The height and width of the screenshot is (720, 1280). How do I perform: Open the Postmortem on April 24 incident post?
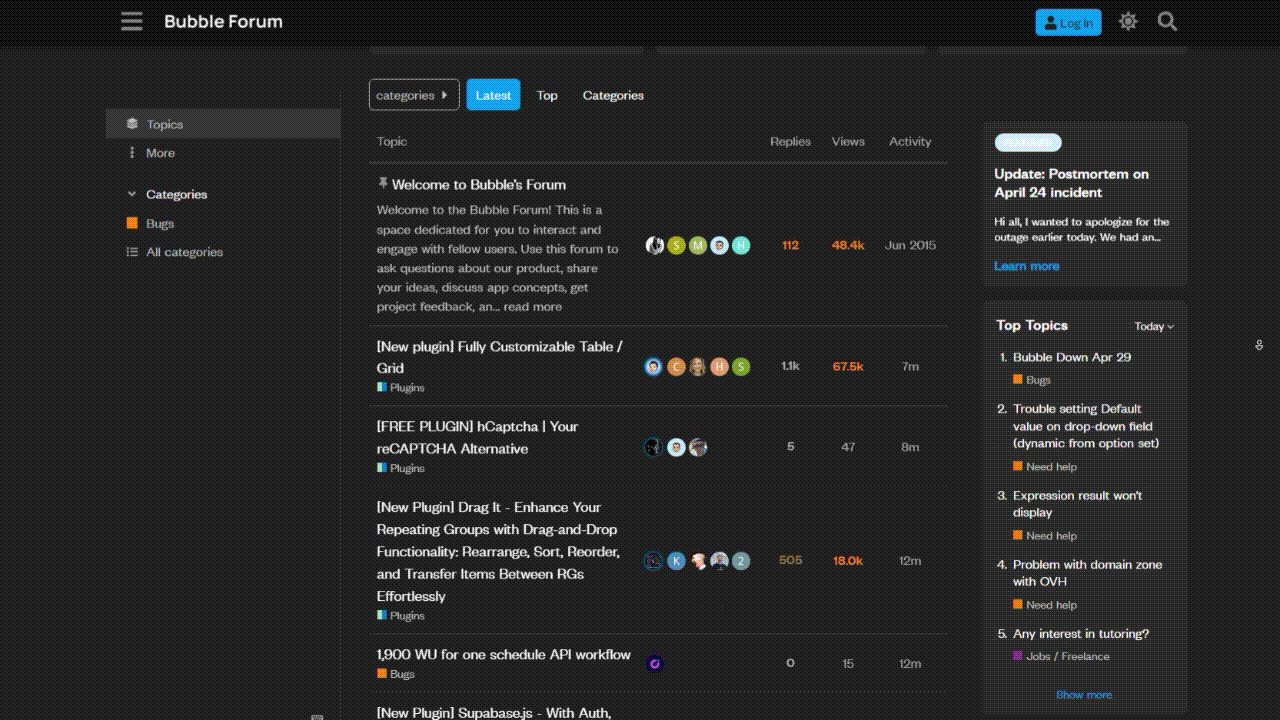click(x=1071, y=183)
